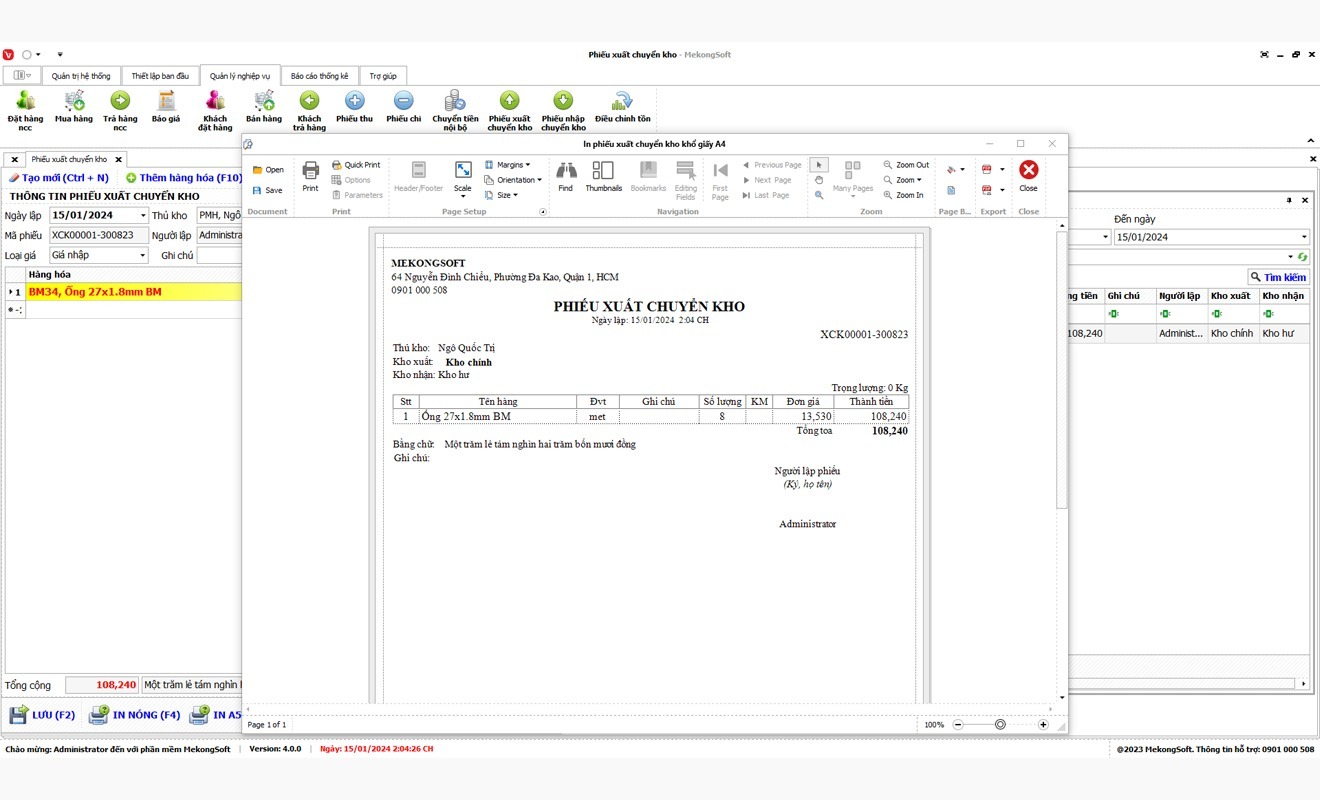Open the Thiết lập ban đầu tab

tap(160, 76)
